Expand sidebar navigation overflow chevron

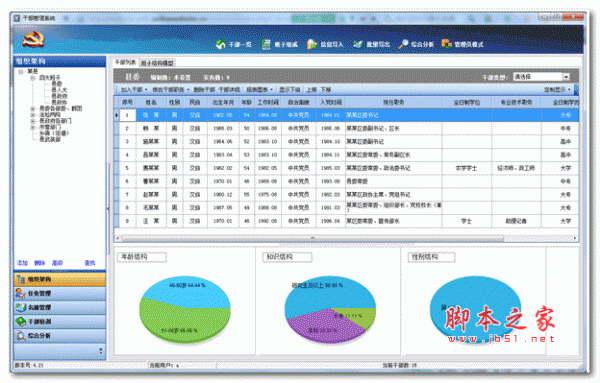[x=101, y=350]
